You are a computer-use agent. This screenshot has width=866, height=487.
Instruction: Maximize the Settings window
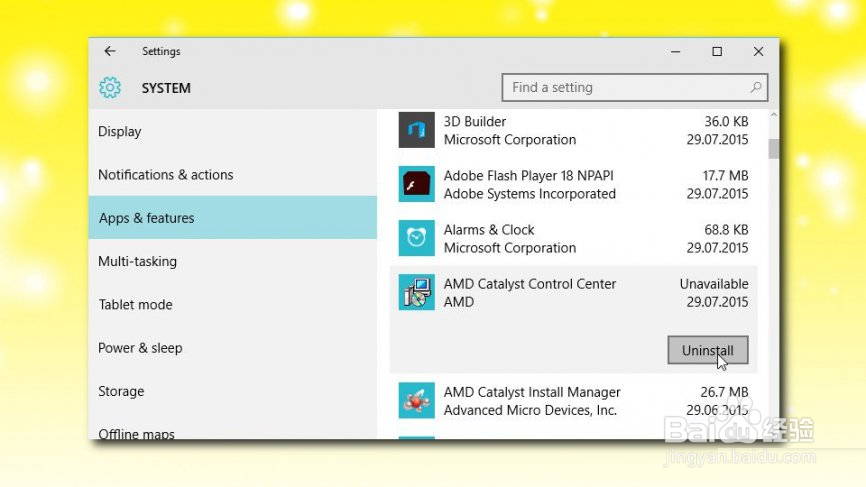point(717,51)
